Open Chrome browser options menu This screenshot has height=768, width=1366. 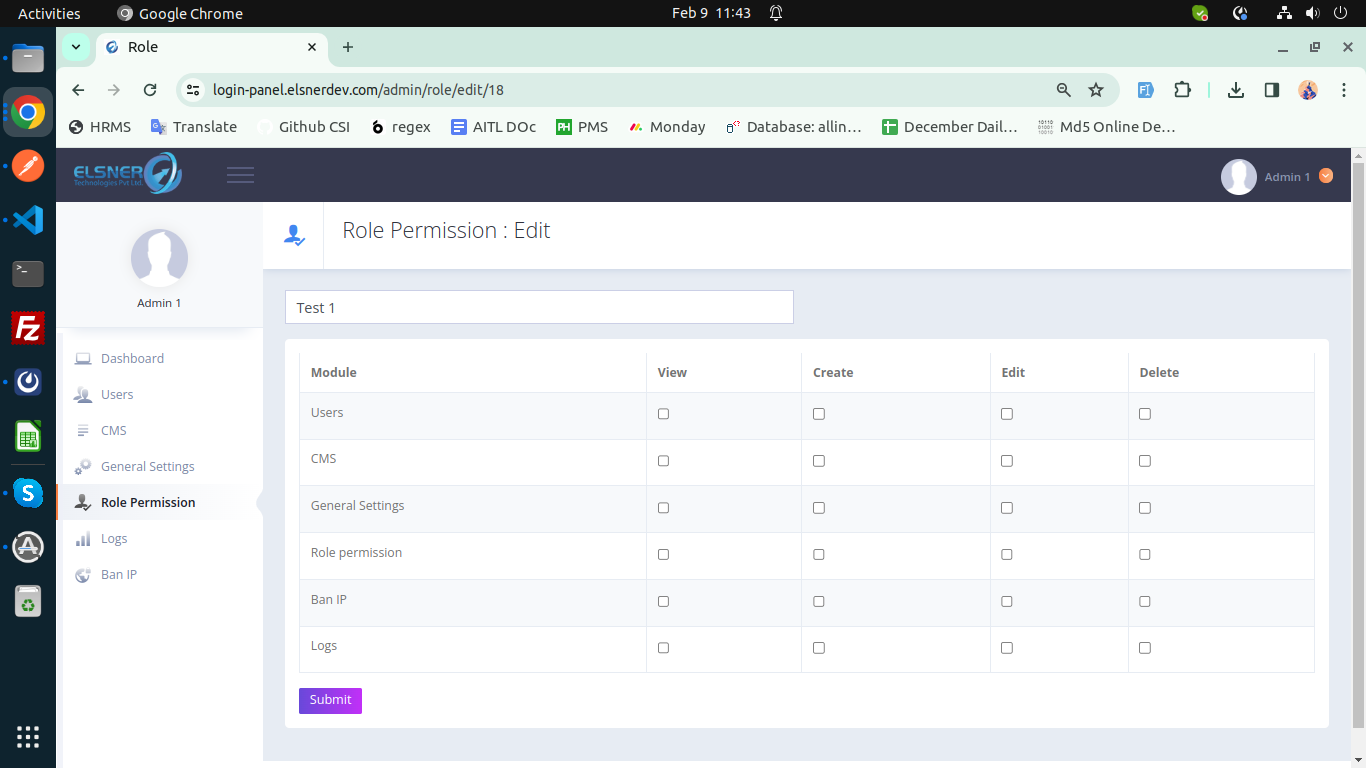click(x=1344, y=89)
